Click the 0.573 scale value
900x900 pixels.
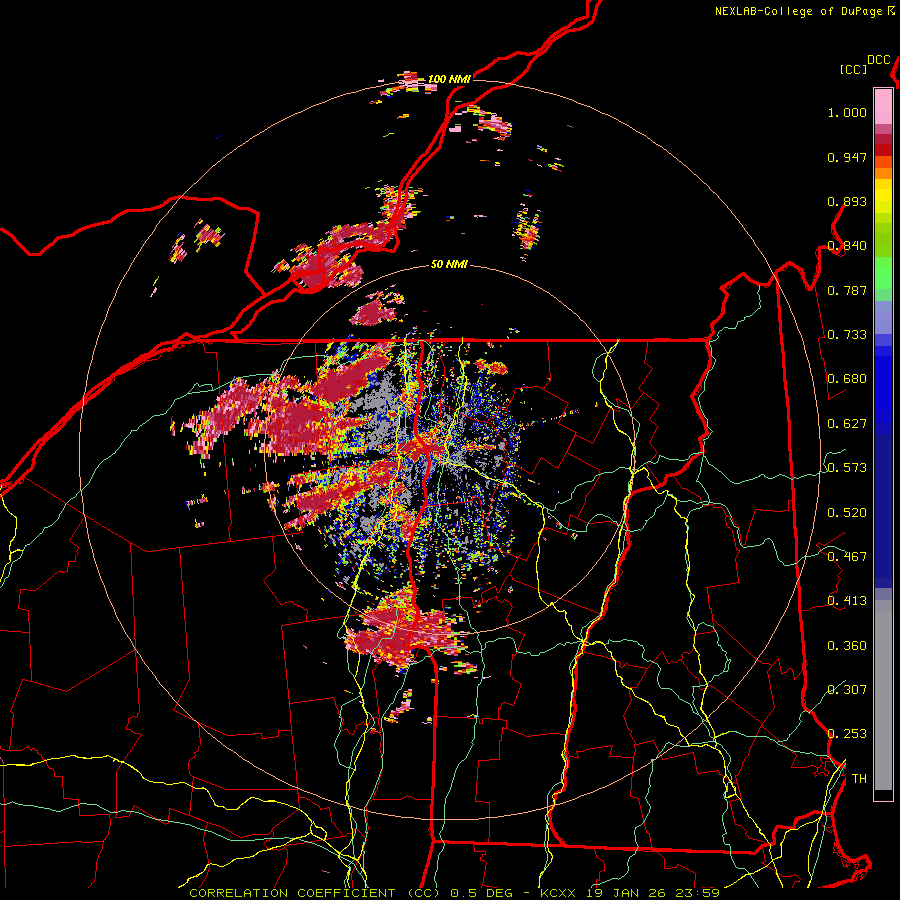click(847, 468)
